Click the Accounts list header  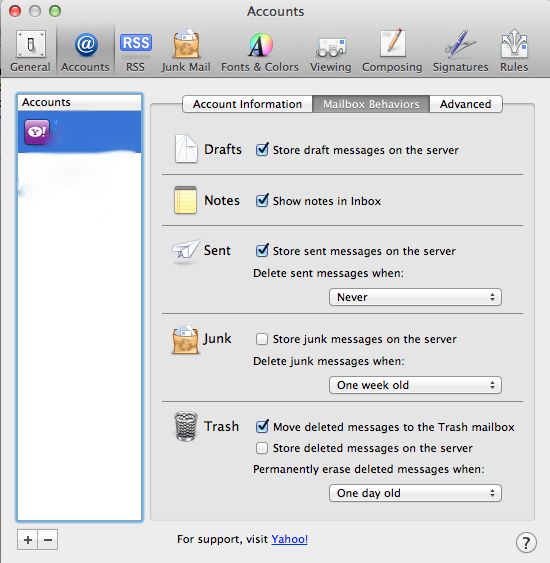(x=79, y=102)
